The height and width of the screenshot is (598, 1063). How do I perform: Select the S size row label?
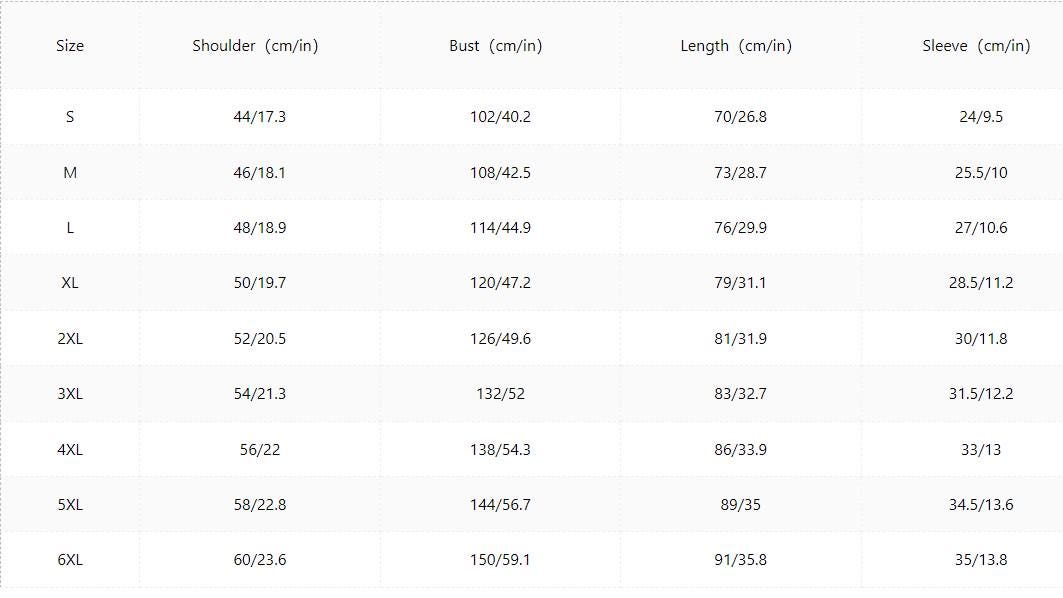point(70,117)
